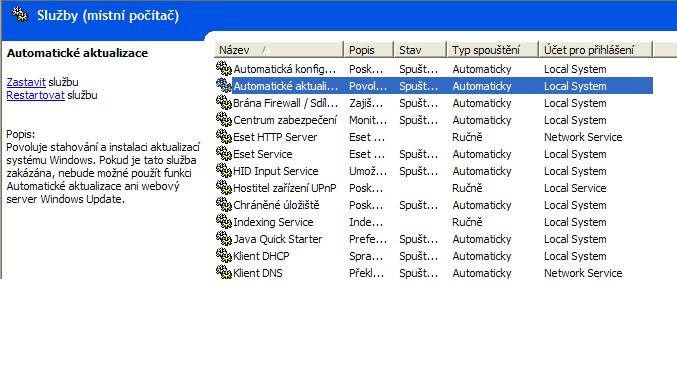The width and height of the screenshot is (677, 384).
Task: Select the Chráněné úložiště service row
Action: pos(433,205)
